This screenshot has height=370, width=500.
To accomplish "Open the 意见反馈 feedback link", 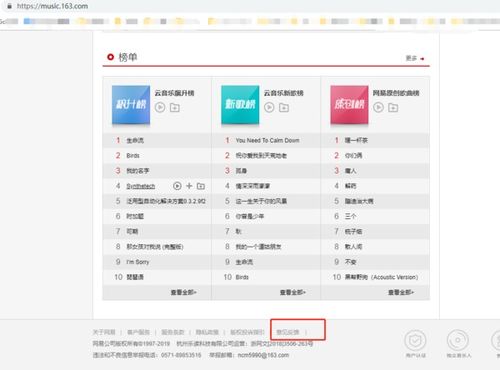I will click(288, 332).
